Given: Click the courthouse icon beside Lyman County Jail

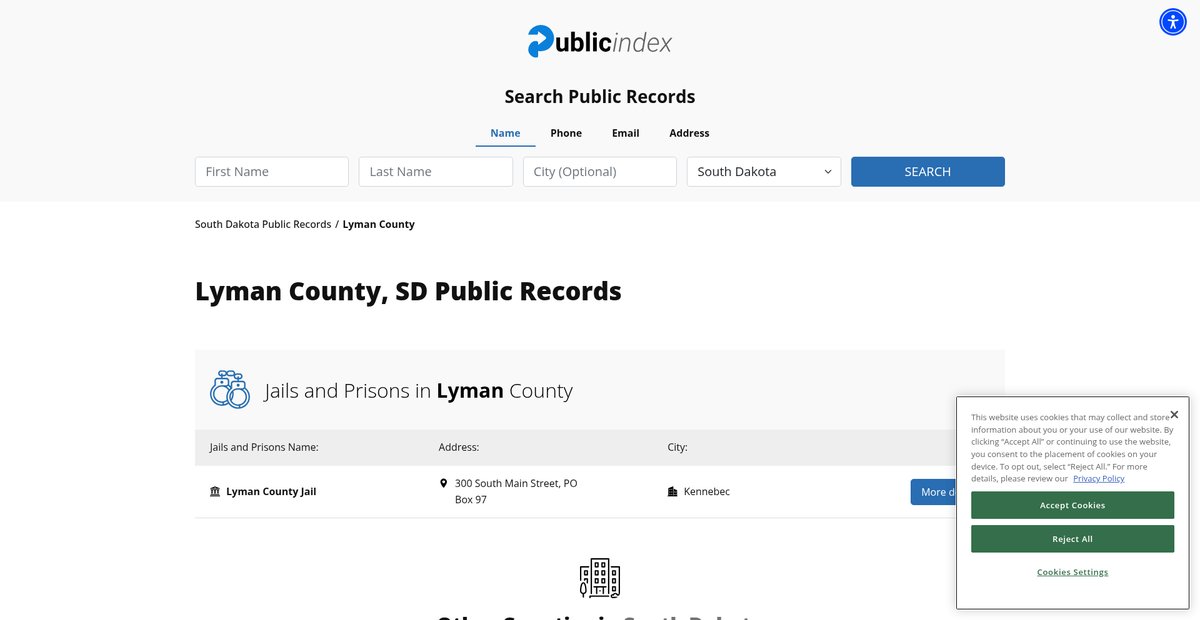Looking at the screenshot, I should tap(215, 492).
